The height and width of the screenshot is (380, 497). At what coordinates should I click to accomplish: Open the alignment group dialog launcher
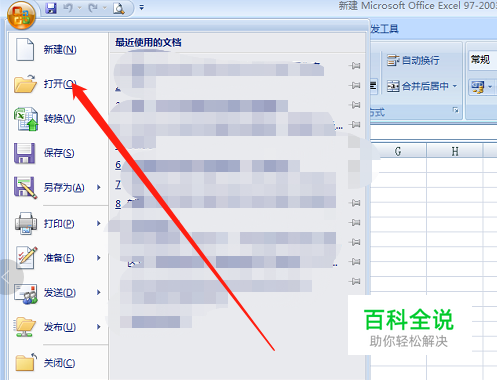pos(455,110)
